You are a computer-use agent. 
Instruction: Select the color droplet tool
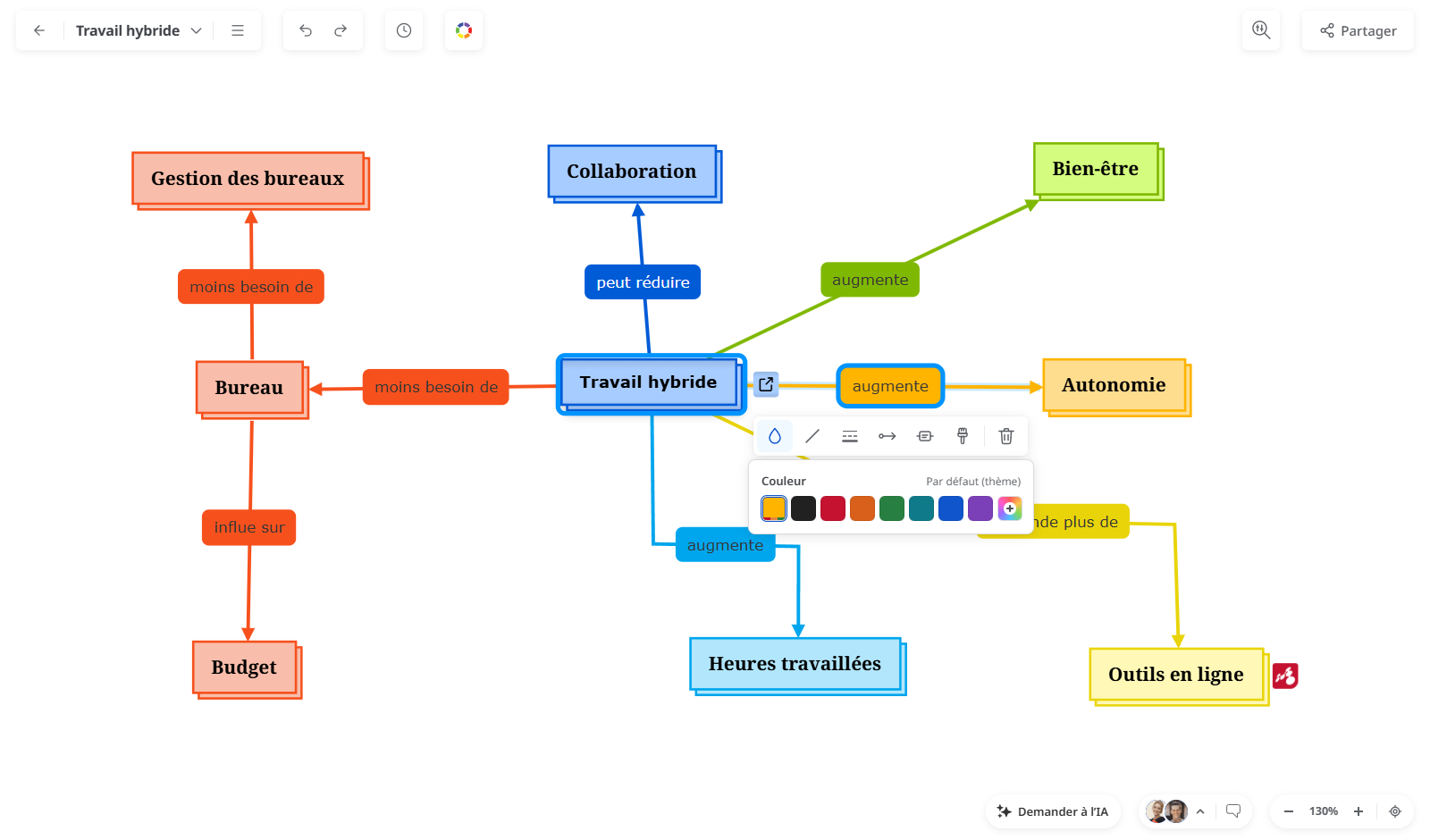[x=775, y=436]
